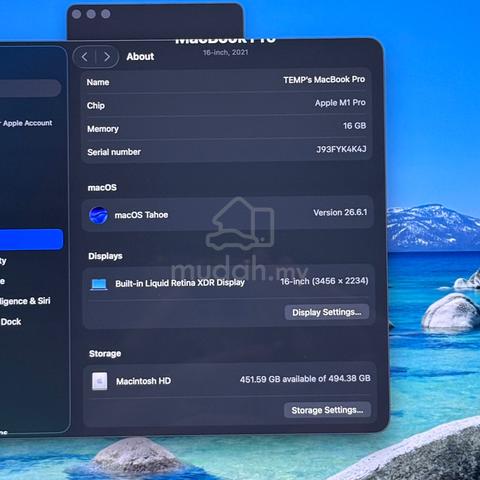Screen dimensions: 480x480
Task: Click the red close button of back window
Action: pos(77,14)
